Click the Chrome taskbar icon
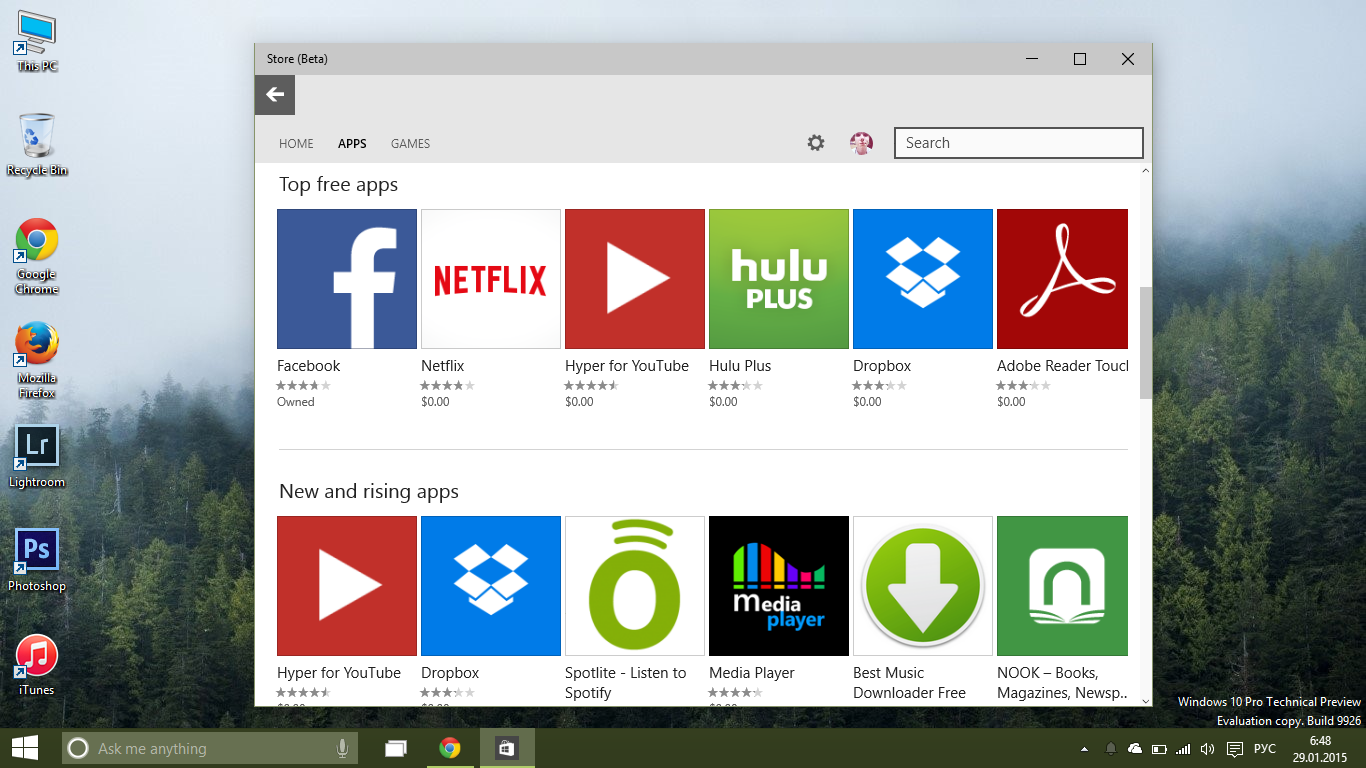This screenshot has width=1366, height=768. tap(450, 748)
